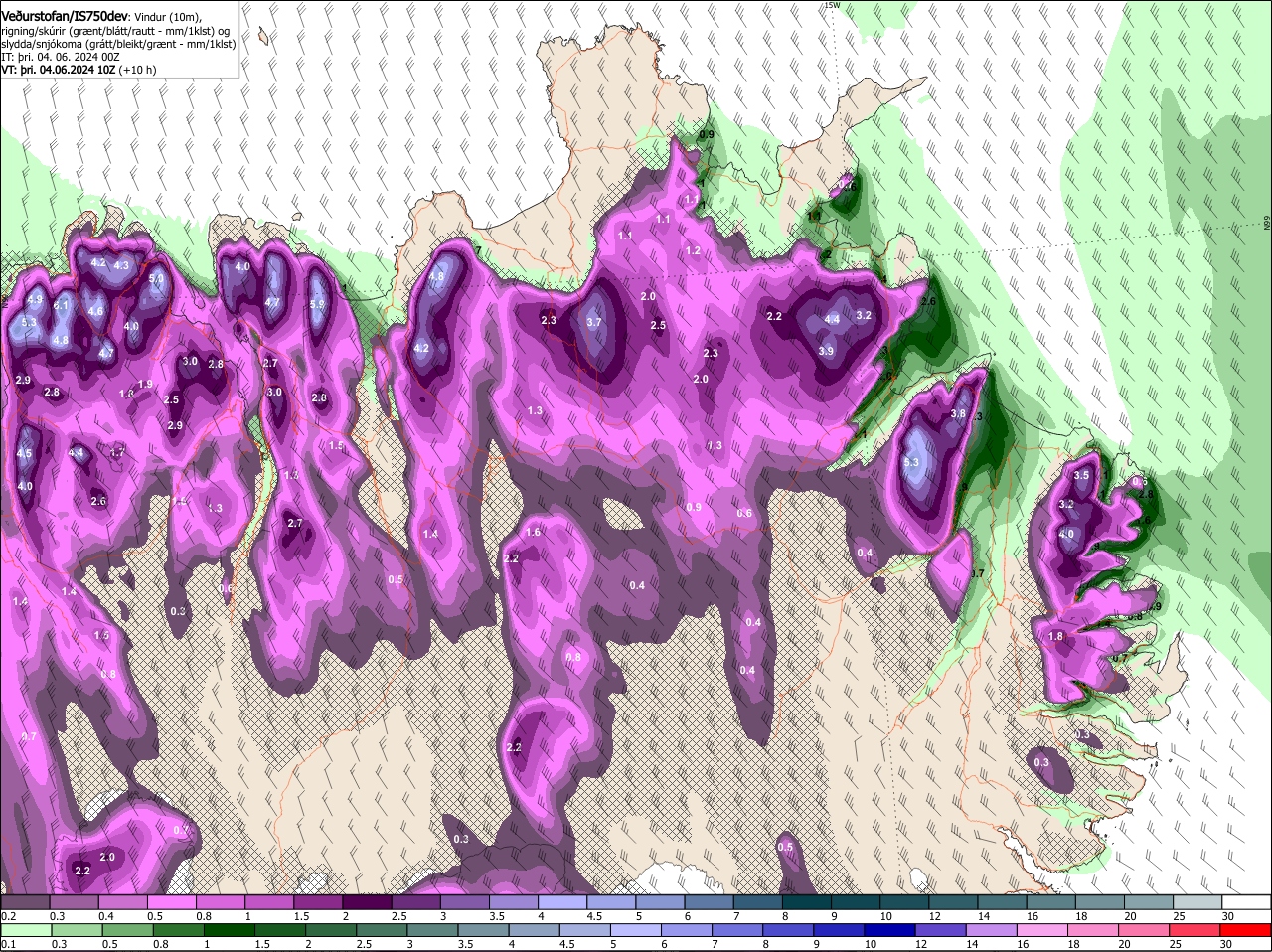Click the 4.3 value on the map
Viewport: 1272px width, 952px height.
tap(122, 265)
